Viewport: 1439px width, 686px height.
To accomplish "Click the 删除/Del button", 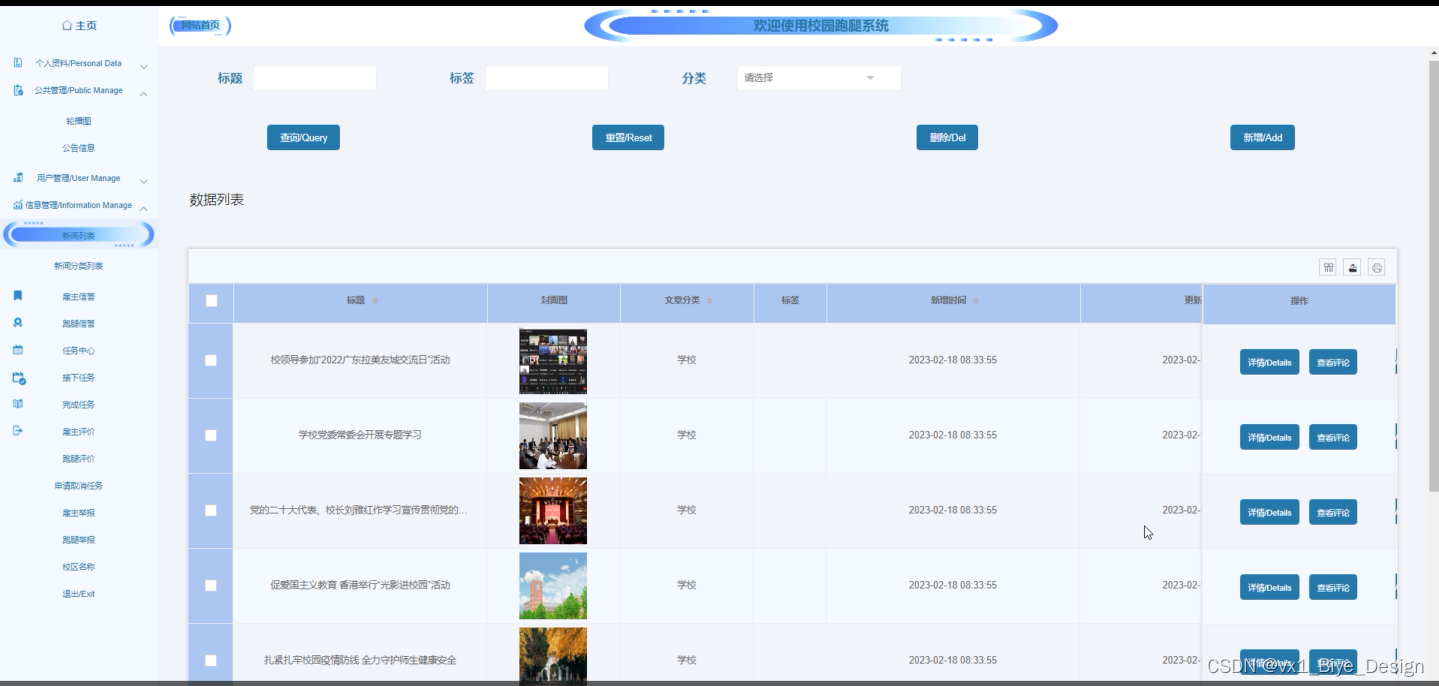I will 947,138.
